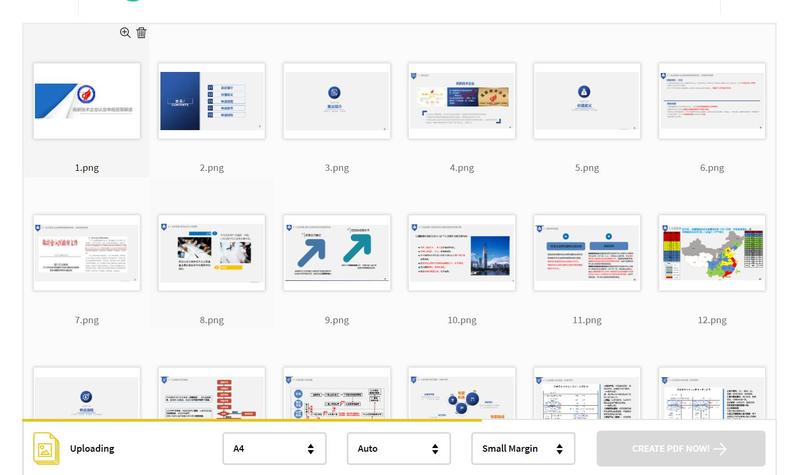Viewport: 800px width, 475px height.
Task: Click the 3.png thumbnail
Action: click(337, 101)
